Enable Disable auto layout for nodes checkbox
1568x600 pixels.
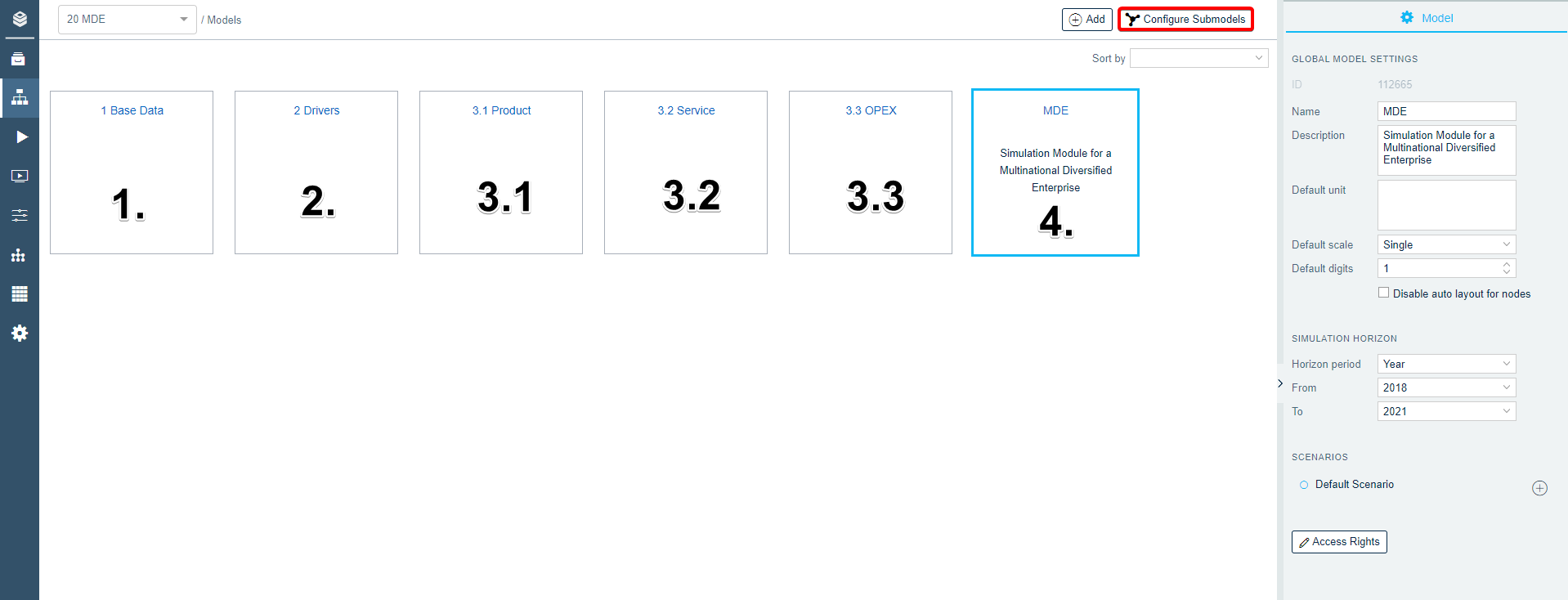point(1383,293)
